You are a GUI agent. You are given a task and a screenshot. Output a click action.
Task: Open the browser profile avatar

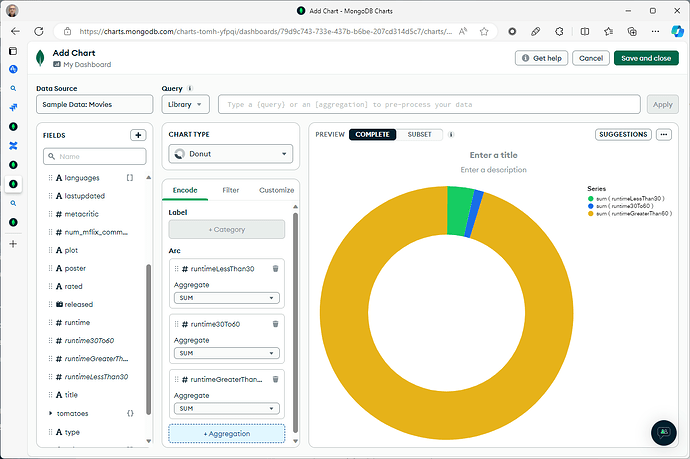12,11
